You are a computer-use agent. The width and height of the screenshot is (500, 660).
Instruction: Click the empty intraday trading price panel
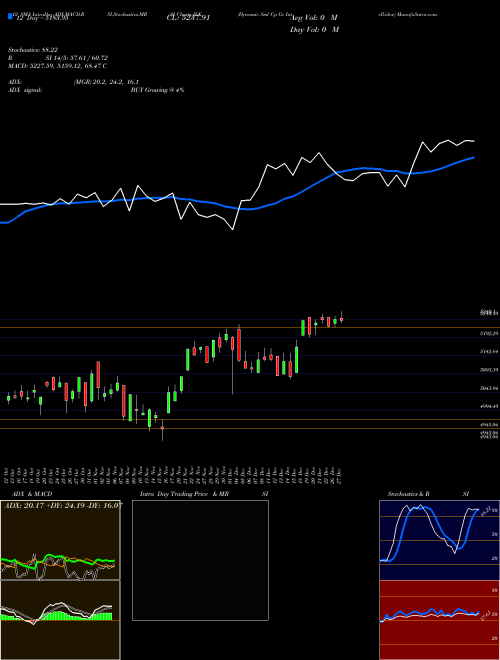point(200,560)
